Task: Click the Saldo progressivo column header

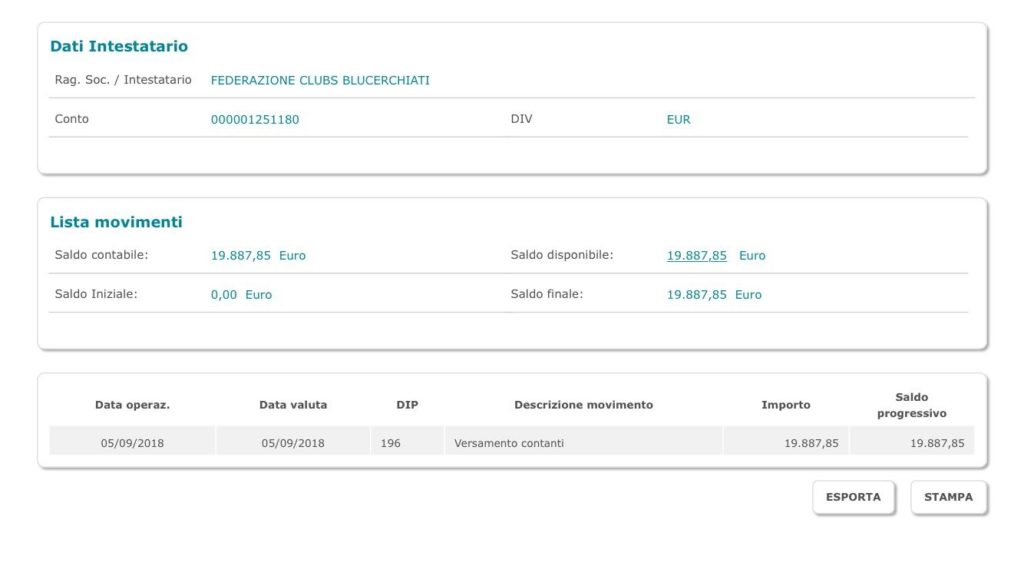Action: coord(912,405)
